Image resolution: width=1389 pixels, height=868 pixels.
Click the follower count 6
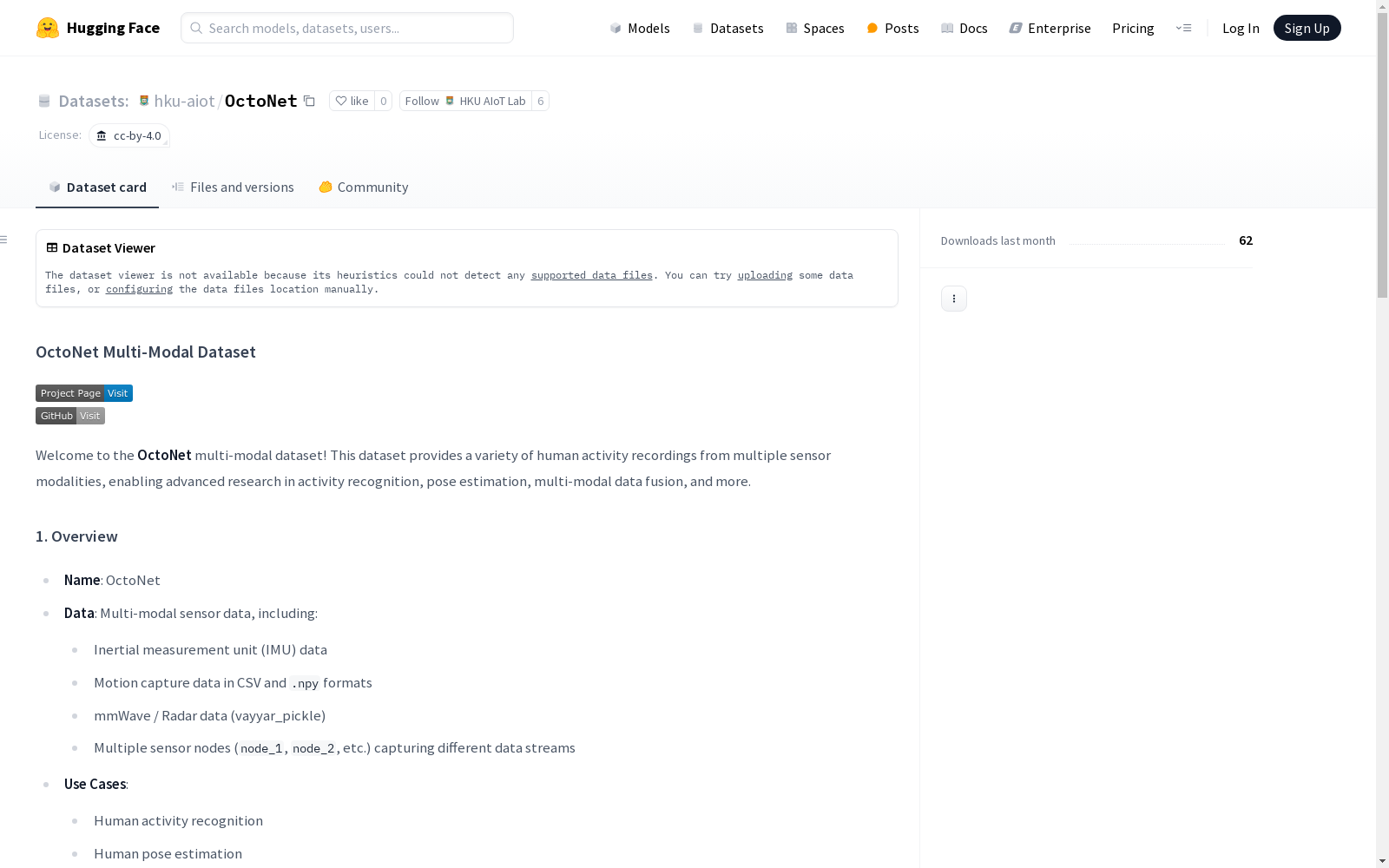point(541,101)
